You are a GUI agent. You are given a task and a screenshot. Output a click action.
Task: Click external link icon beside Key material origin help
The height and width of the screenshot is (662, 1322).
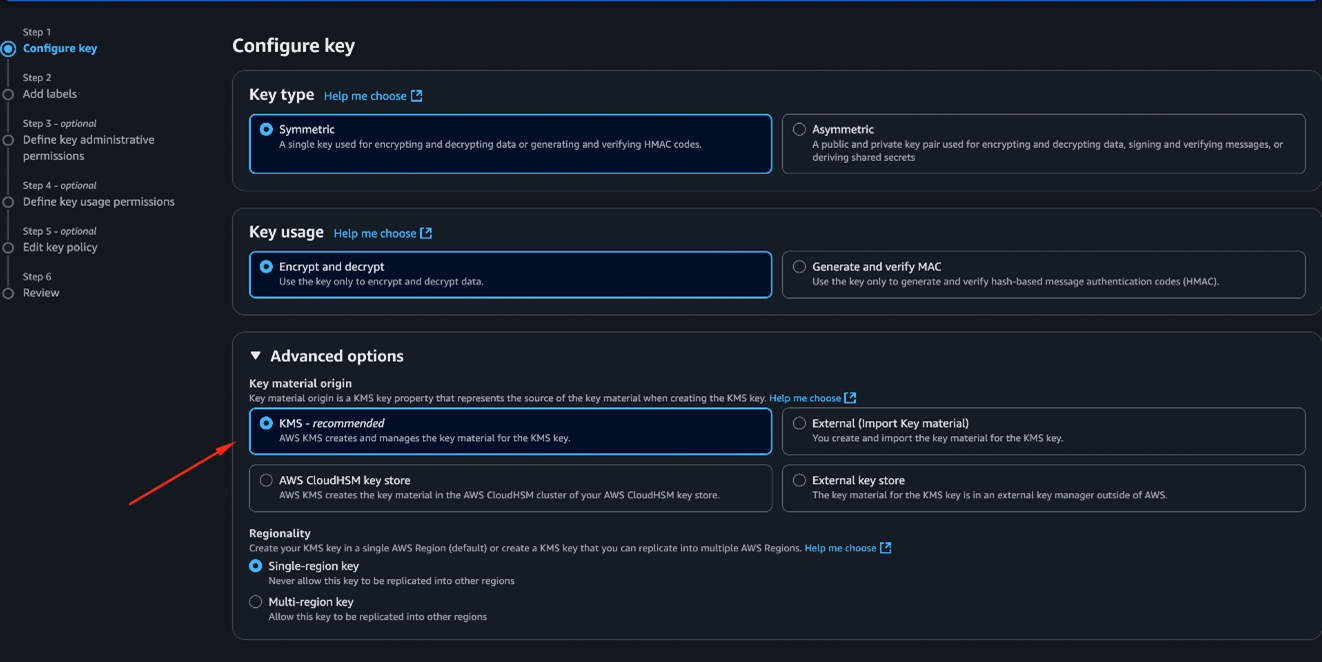[850, 398]
